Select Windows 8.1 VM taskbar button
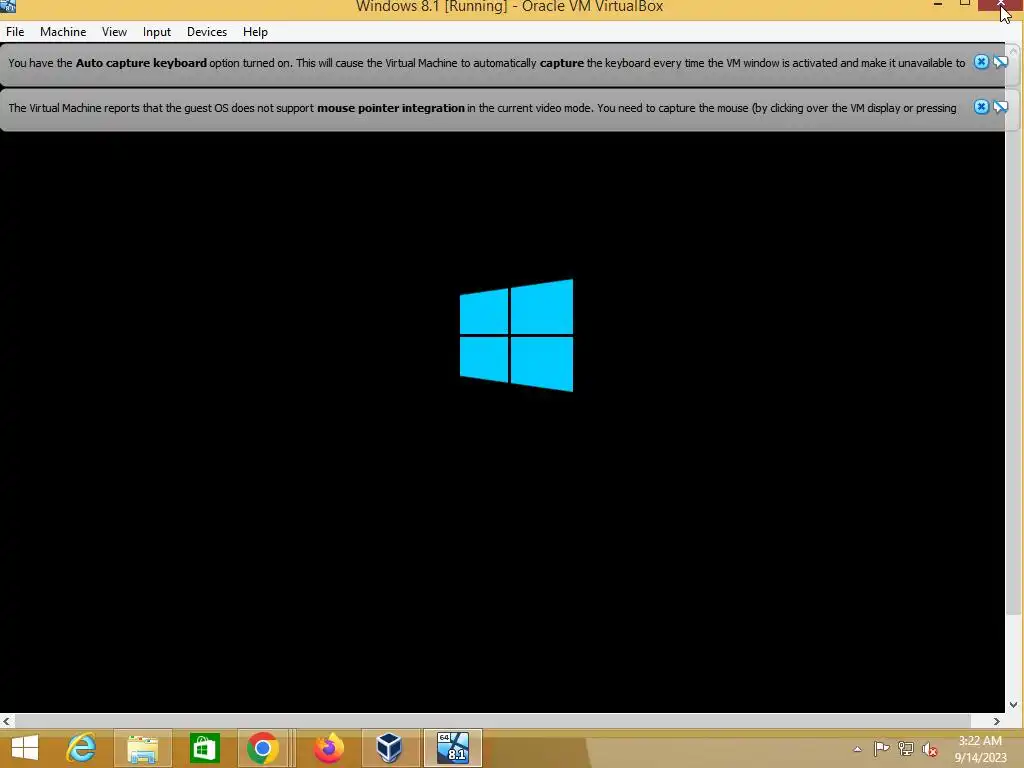This screenshot has width=1024, height=768. coord(453,748)
